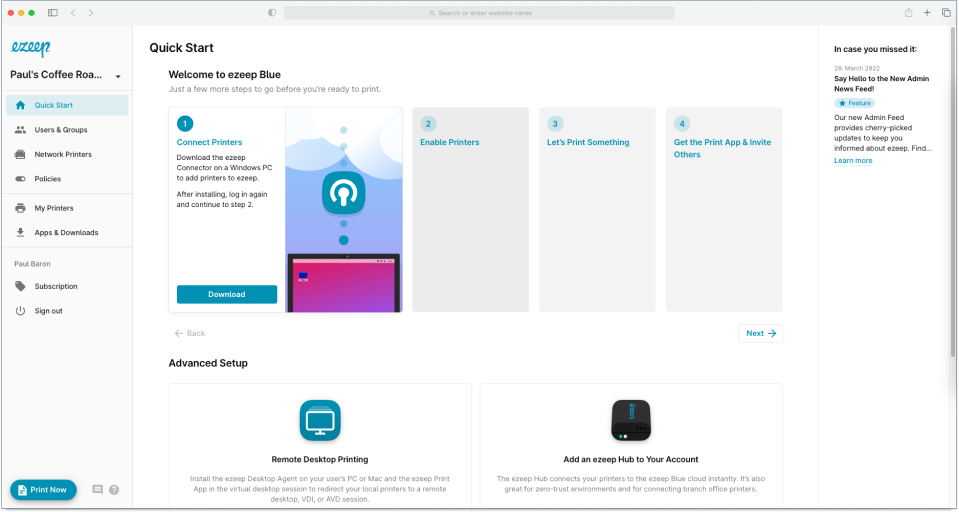Viewport: 959px width, 512px height.
Task: Show the browser tab overview icon
Action: coord(946,12)
